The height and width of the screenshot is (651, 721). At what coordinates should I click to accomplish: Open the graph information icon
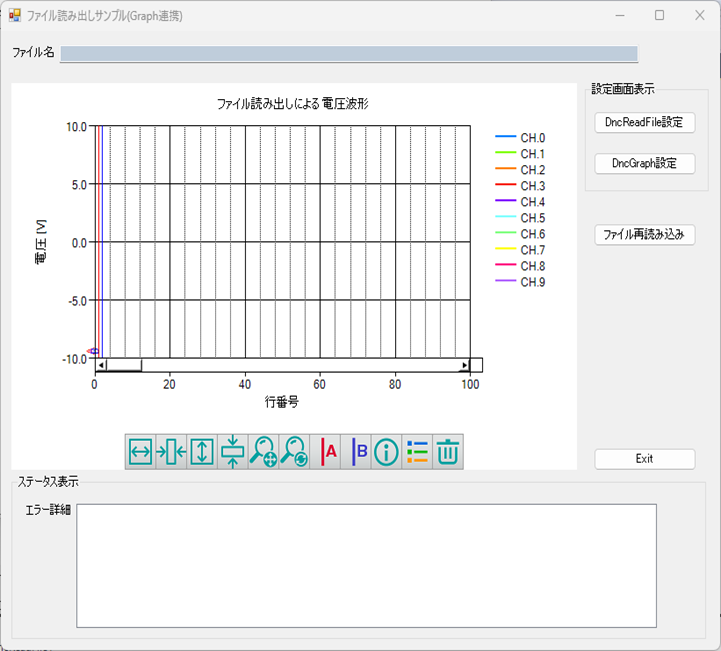(386, 452)
